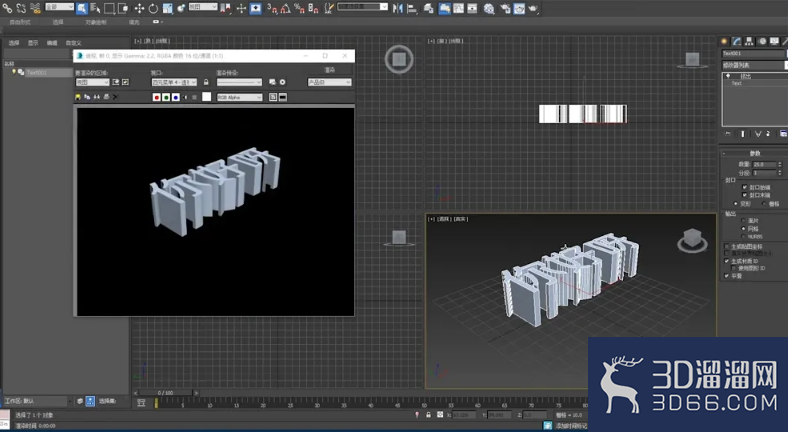This screenshot has width=788, height=432.
Task: Toggle Keyboard Shortcut Override icon
Action: (255, 8)
